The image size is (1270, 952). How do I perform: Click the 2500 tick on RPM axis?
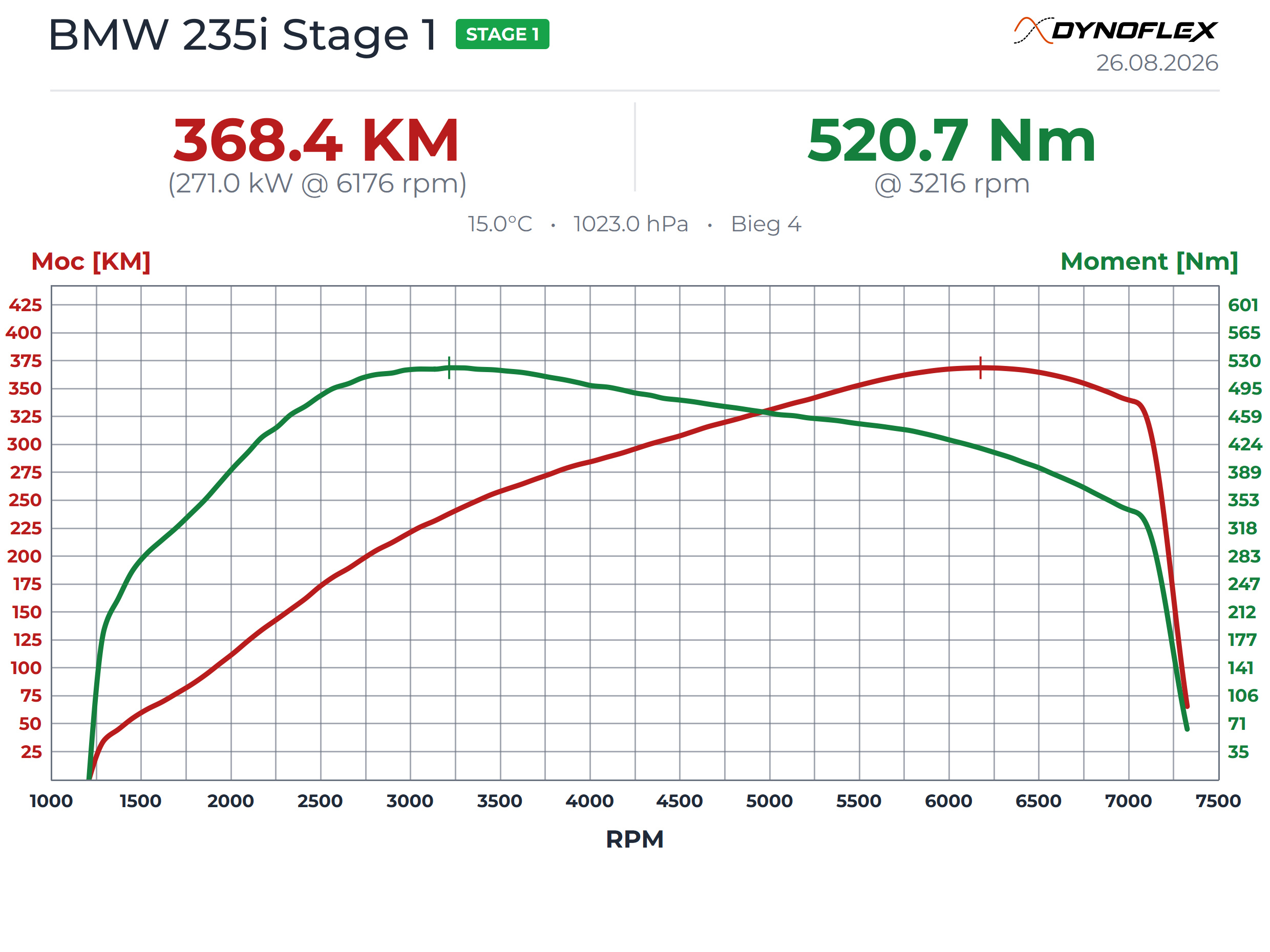pos(321,801)
